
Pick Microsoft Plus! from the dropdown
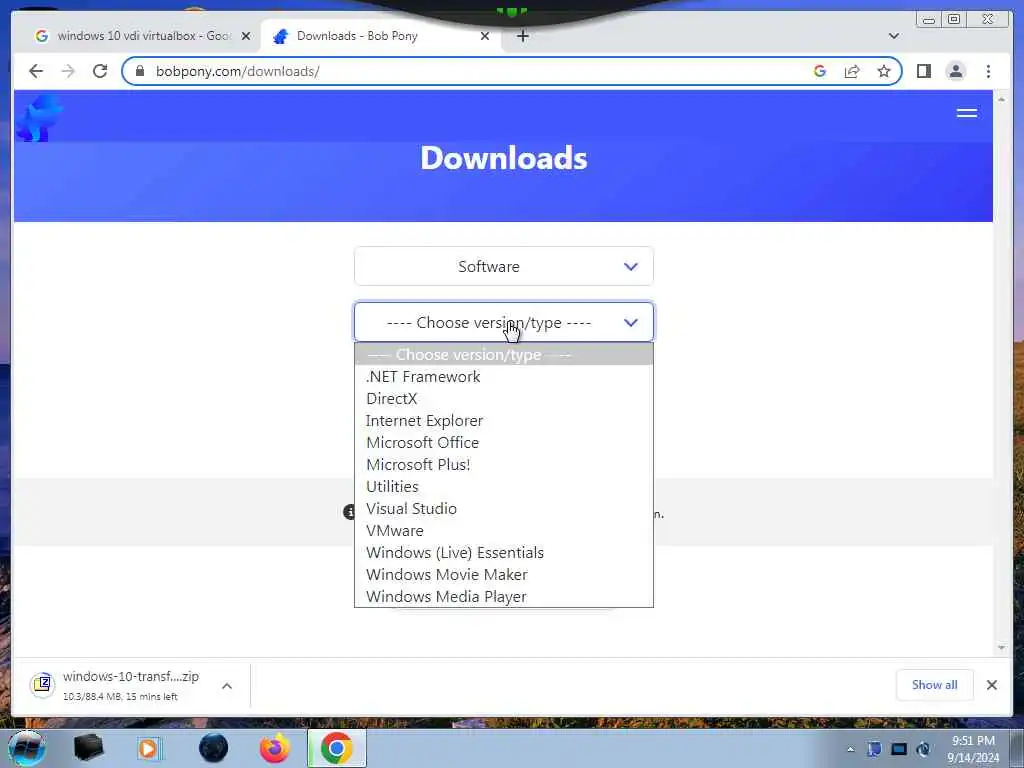click(504, 464)
